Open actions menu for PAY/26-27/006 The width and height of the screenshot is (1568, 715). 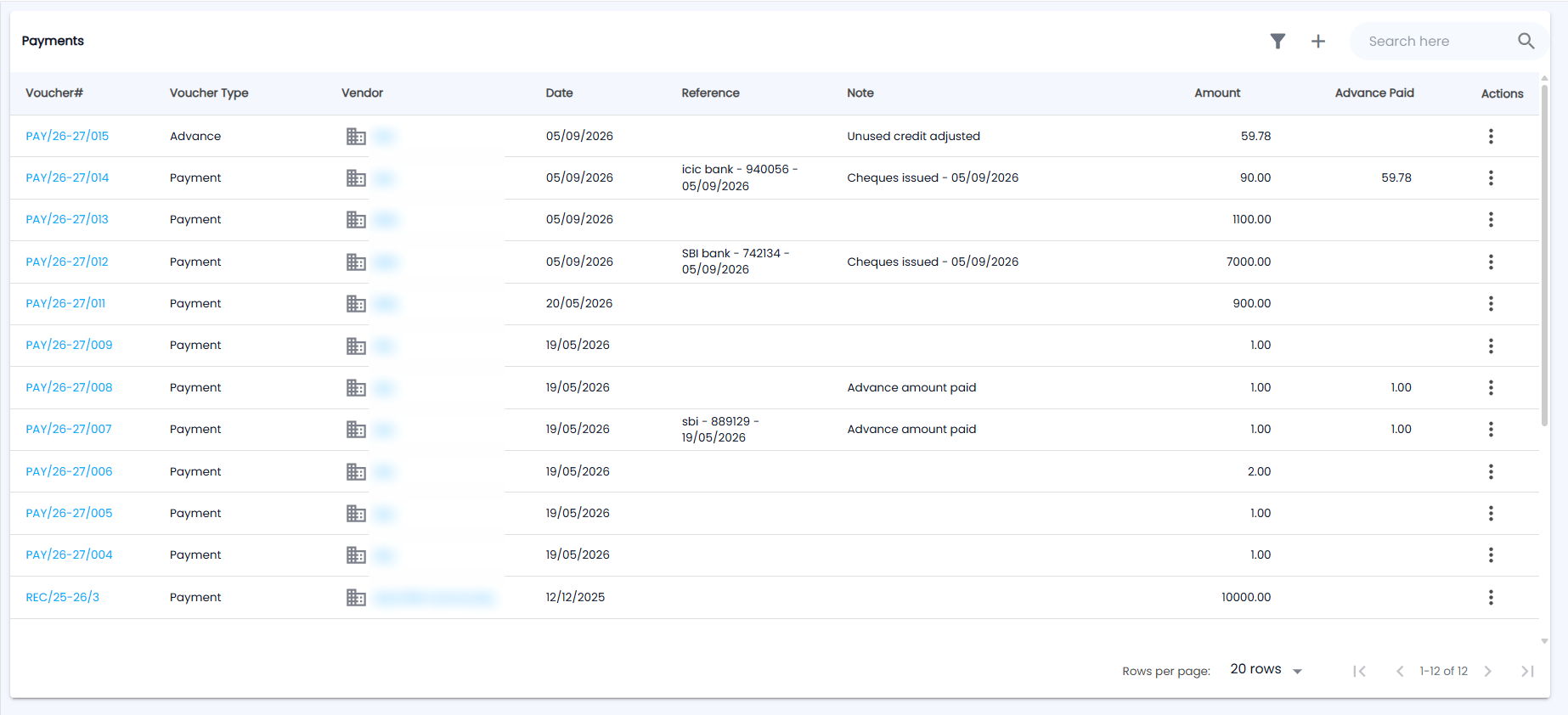(1491, 471)
